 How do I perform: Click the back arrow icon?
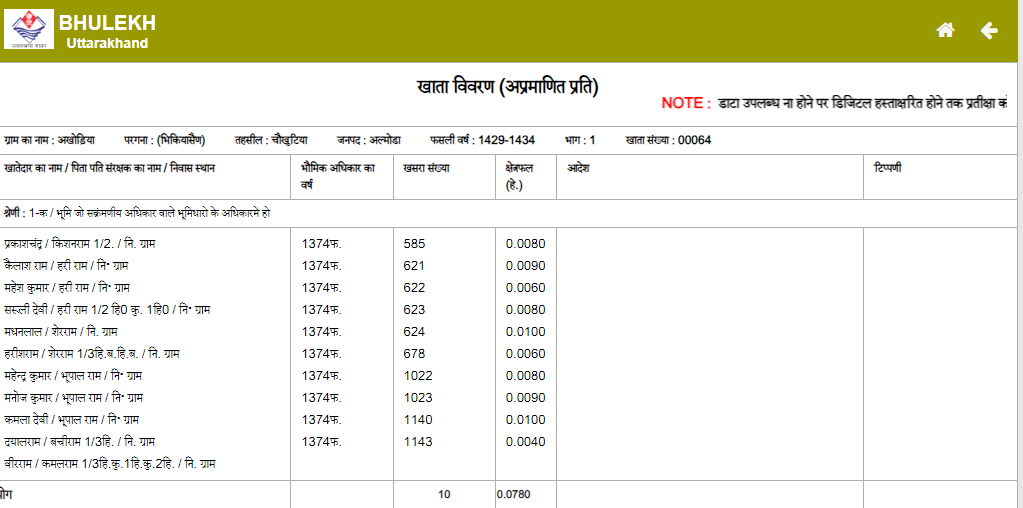click(989, 31)
